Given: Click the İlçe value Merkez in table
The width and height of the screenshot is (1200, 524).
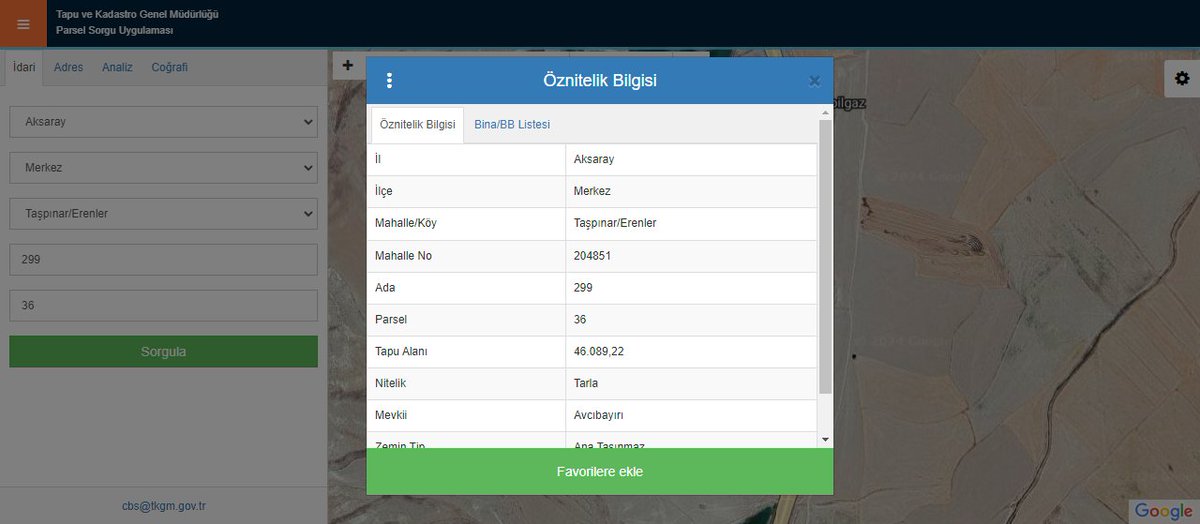Looking at the screenshot, I should click(x=592, y=192).
